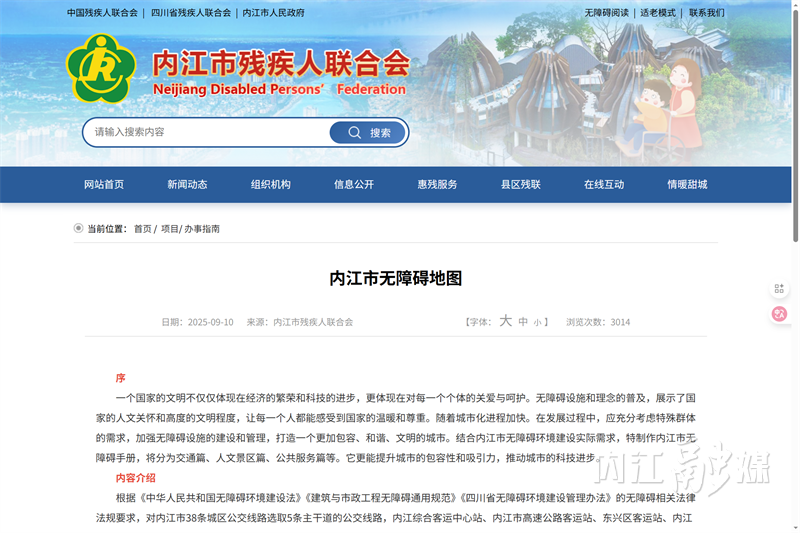Click the Disabled Persons' Federation logo emblem

click(100, 68)
